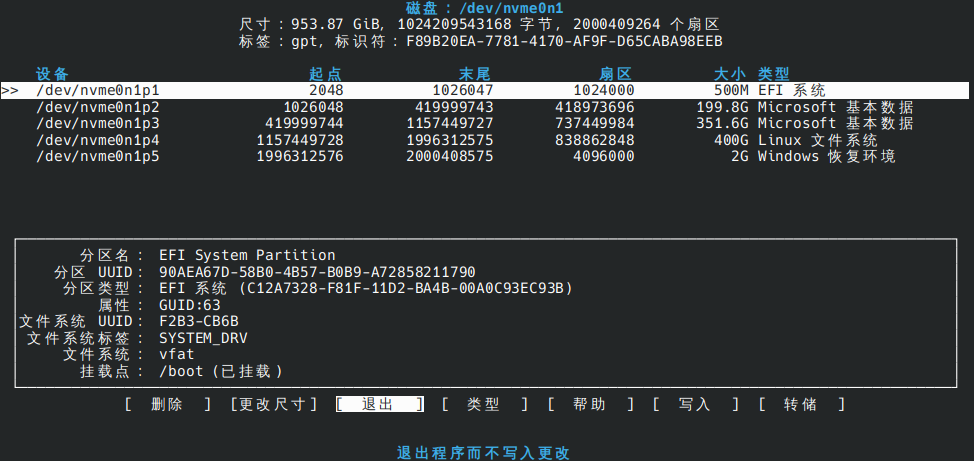
Task: Click the partition UUID value in info panel
Action: click(317, 272)
